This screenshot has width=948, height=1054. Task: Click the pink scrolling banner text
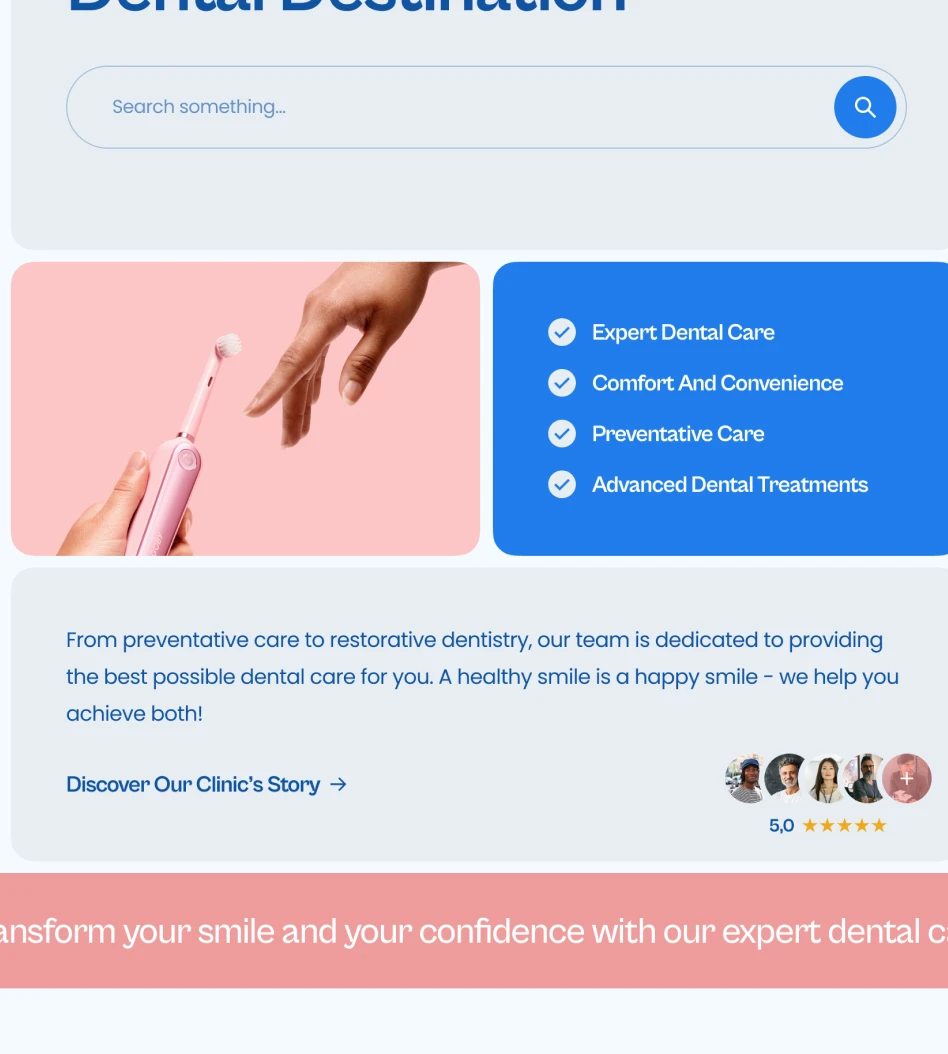pyautogui.click(x=474, y=931)
